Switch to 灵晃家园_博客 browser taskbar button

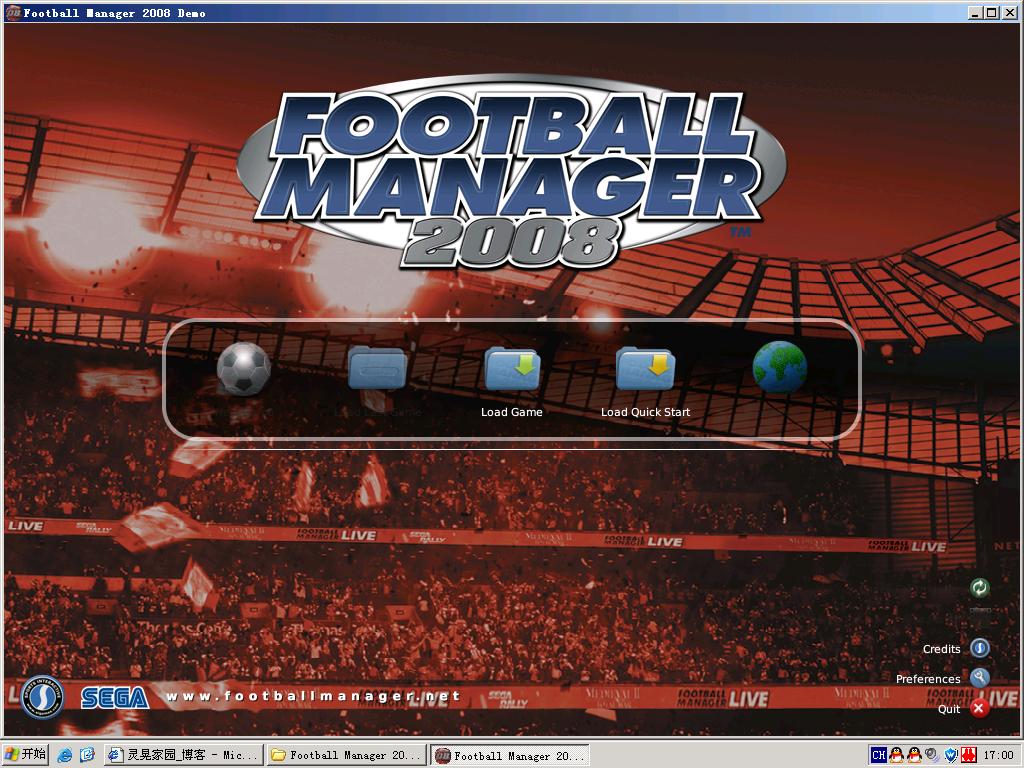point(184,755)
